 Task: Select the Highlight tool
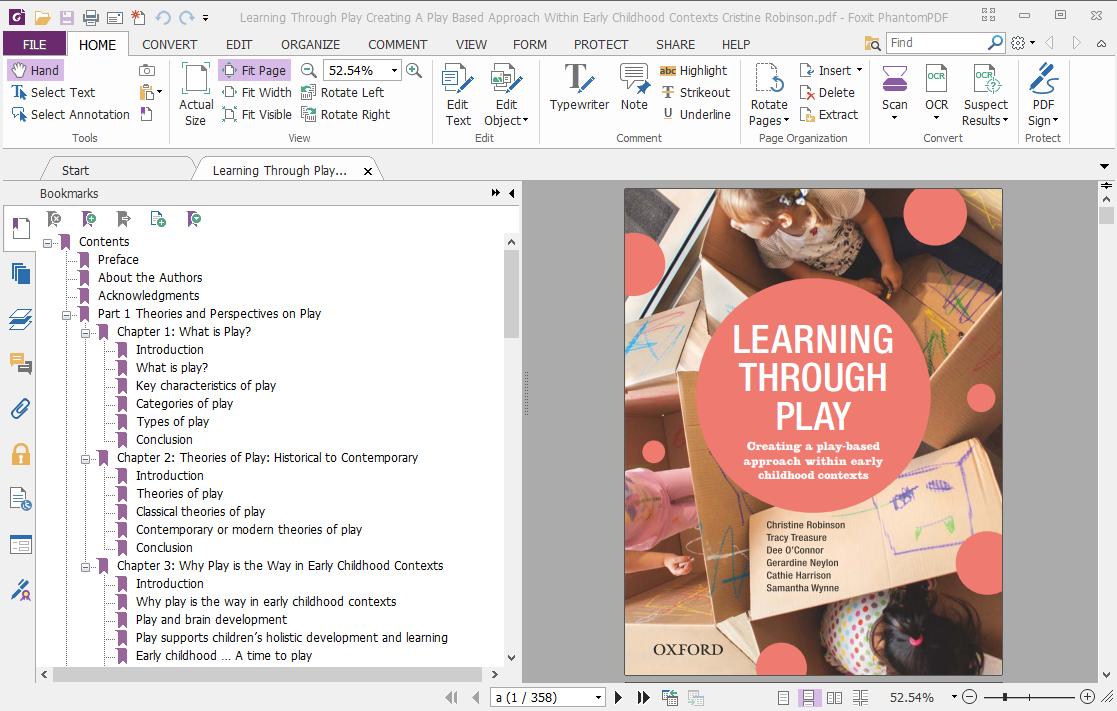[694, 70]
